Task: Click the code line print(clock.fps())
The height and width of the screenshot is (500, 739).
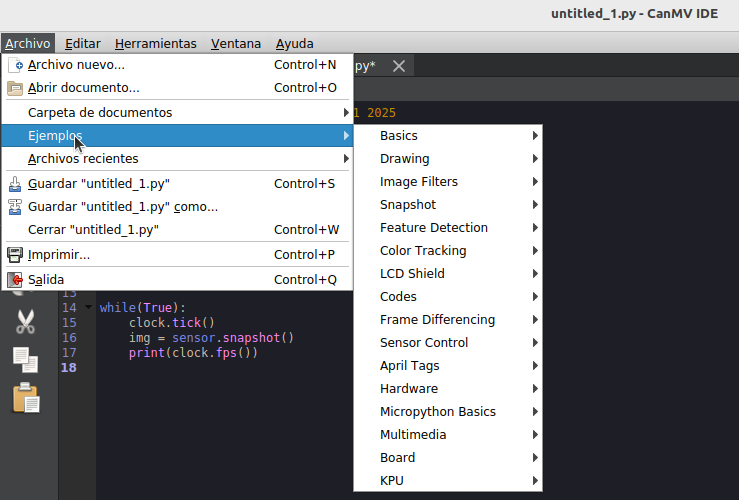Action: click(193, 353)
